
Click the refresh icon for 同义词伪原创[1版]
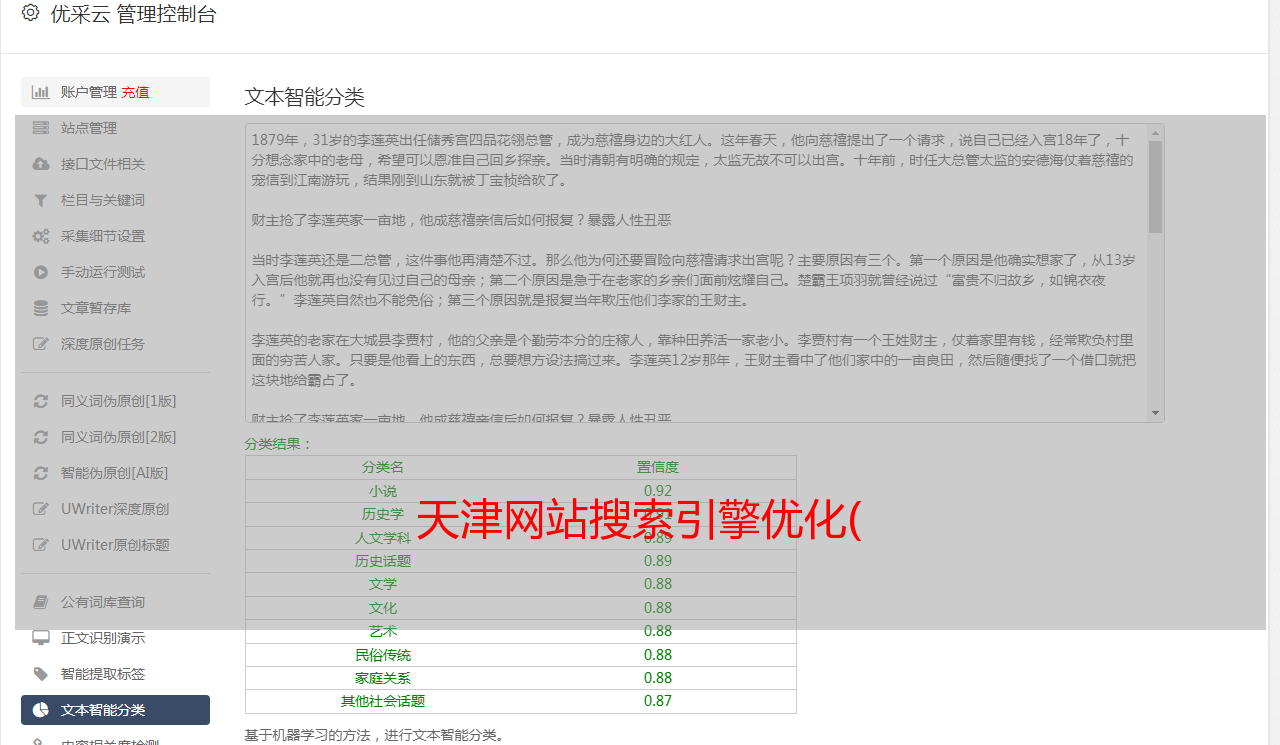(x=41, y=401)
